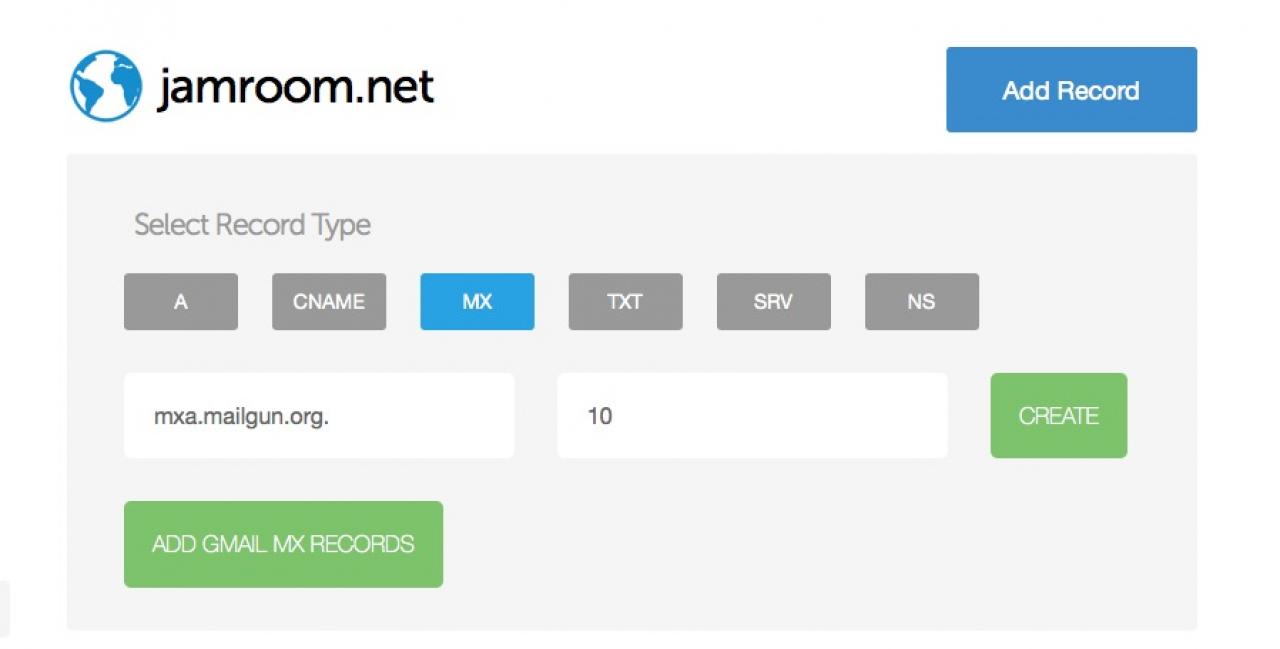Click the blue globe icon
The height and width of the screenshot is (649, 1280).
[106, 86]
